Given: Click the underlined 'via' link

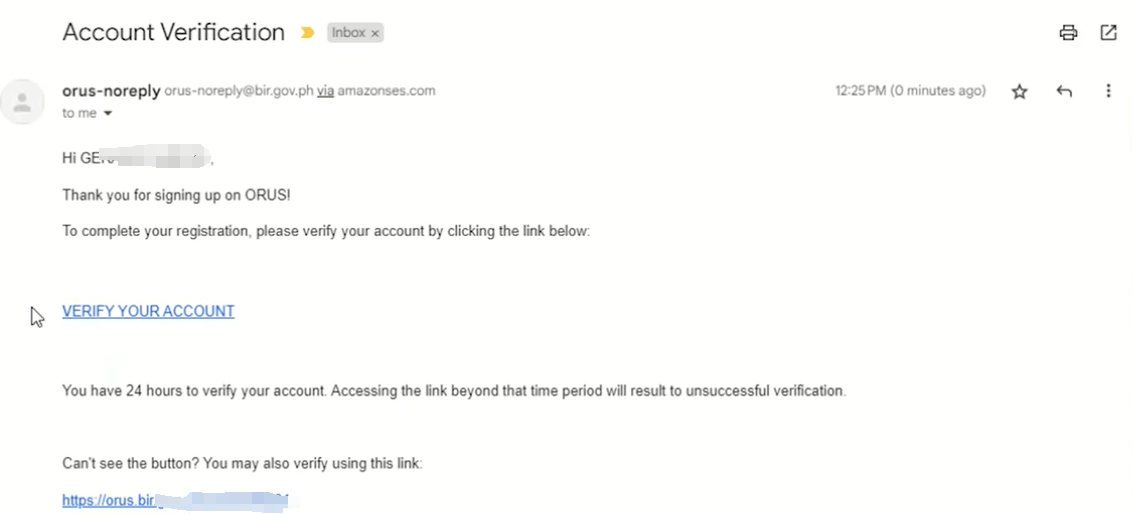Looking at the screenshot, I should (325, 91).
